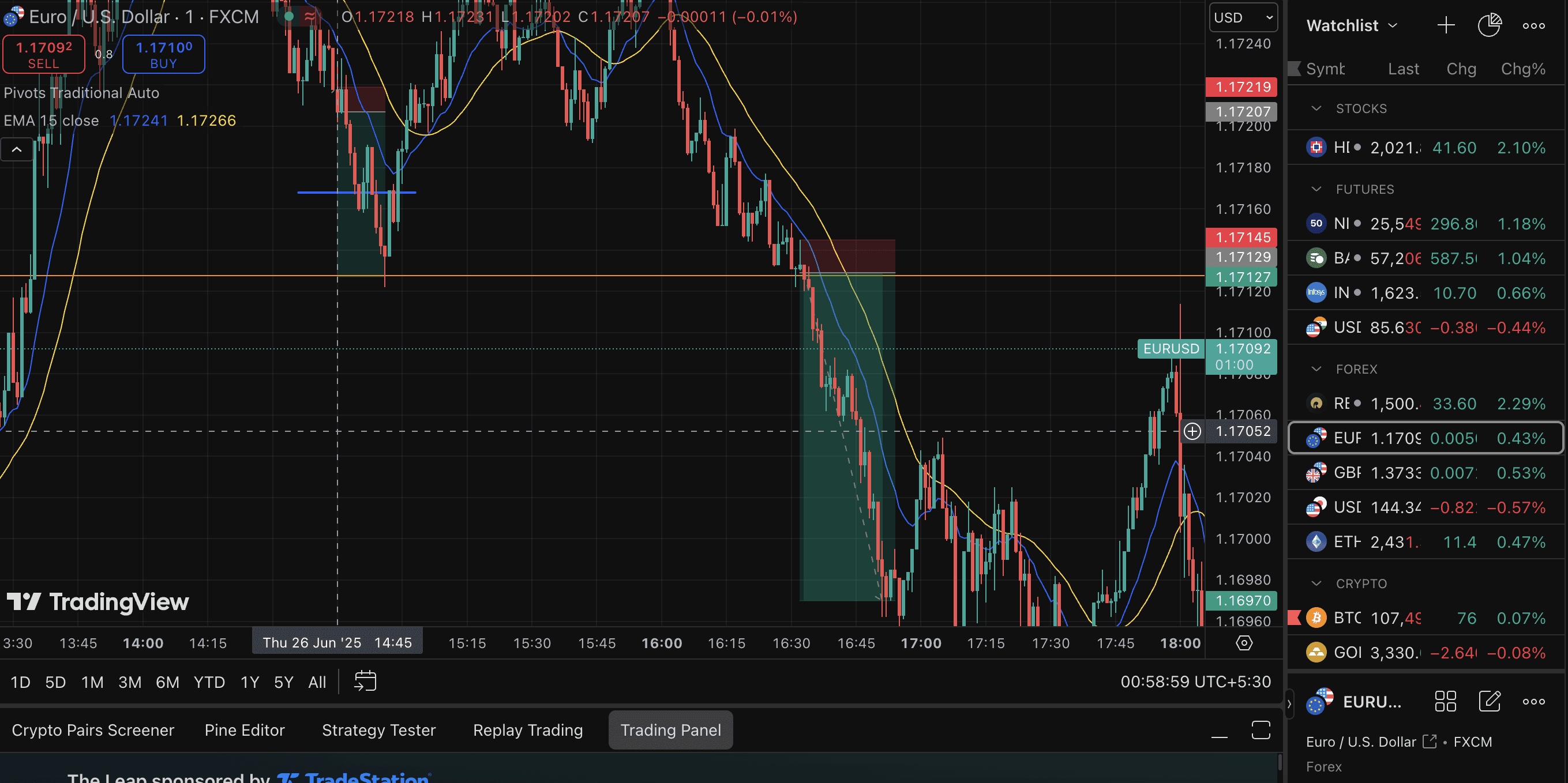Maximize the bottom trading panel

point(1261,730)
